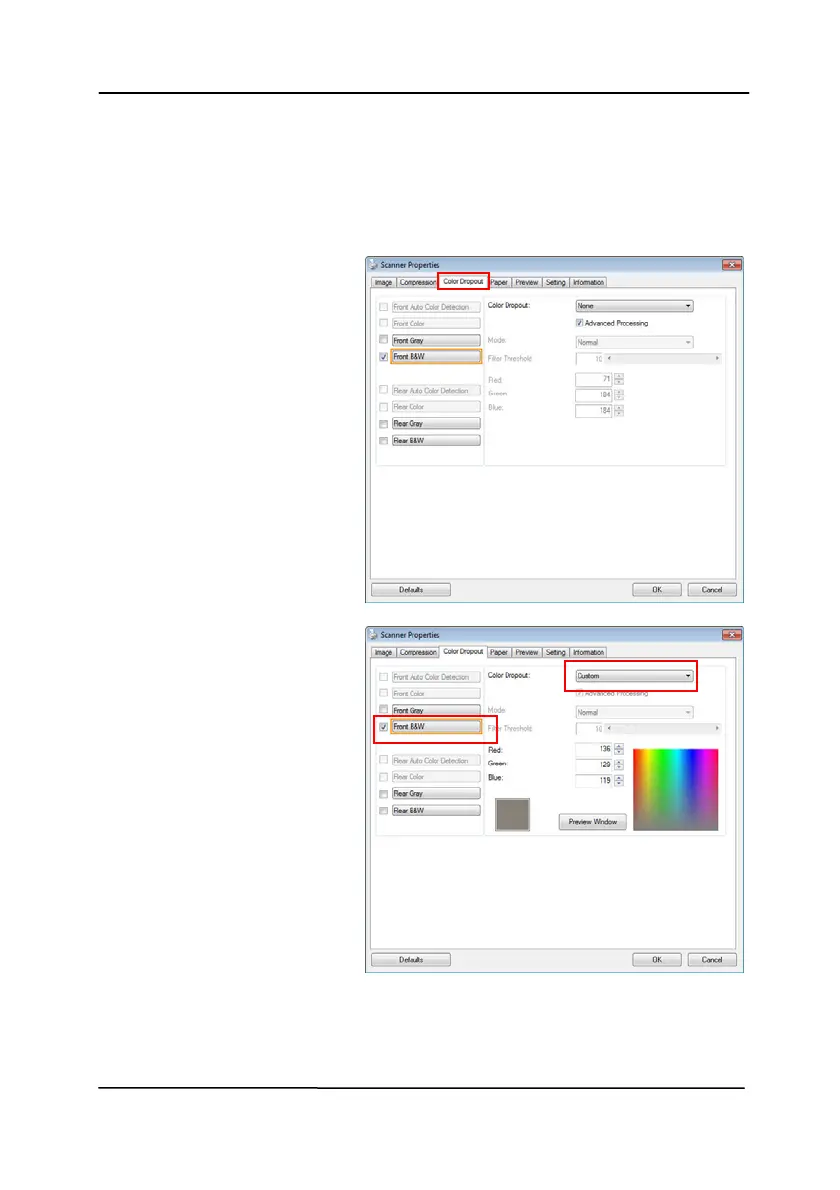
Task: Tick the Front Gray checkbox in lower dialog
Action: tap(383, 710)
